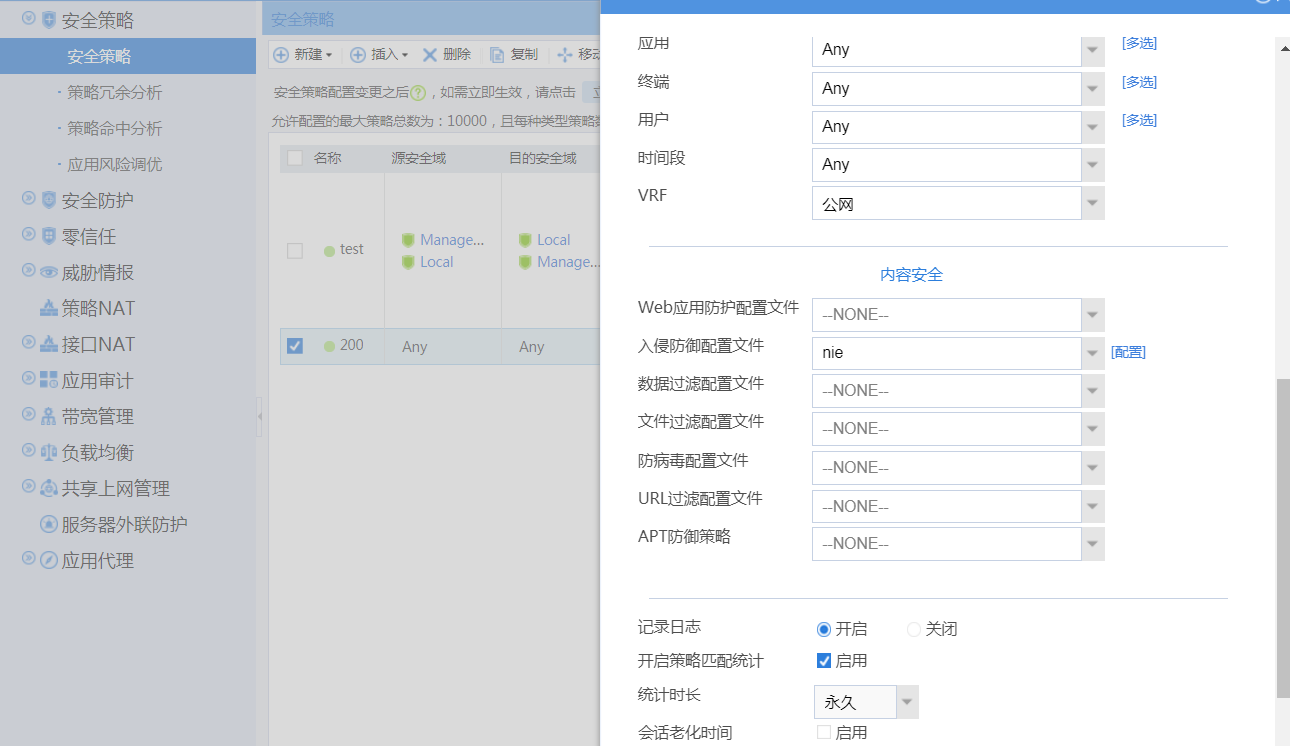
Task: Click shield icon beside Local in 目的安全域 column
Action: coord(525,240)
